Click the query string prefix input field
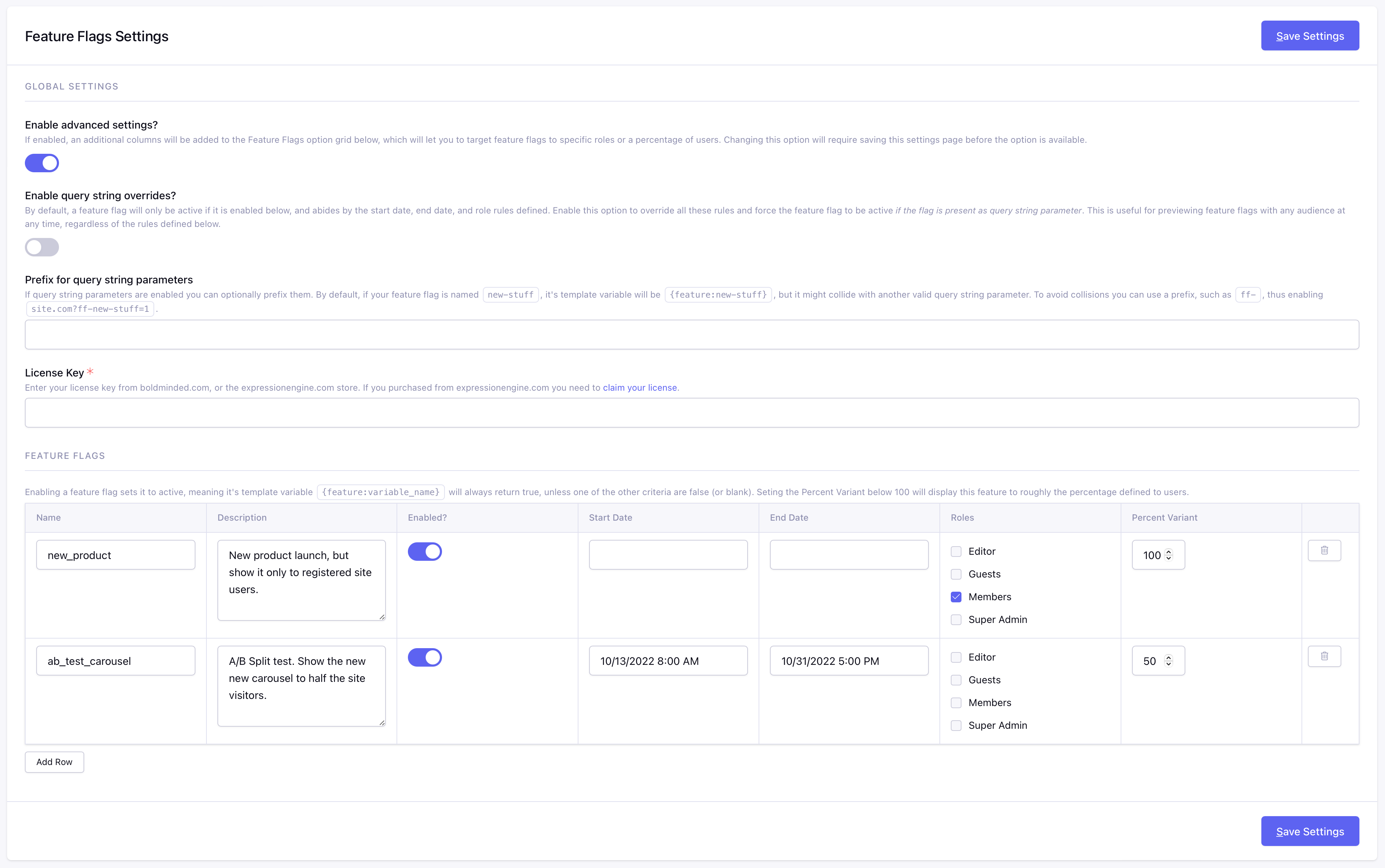This screenshot has height=868, width=1385. coord(691,335)
